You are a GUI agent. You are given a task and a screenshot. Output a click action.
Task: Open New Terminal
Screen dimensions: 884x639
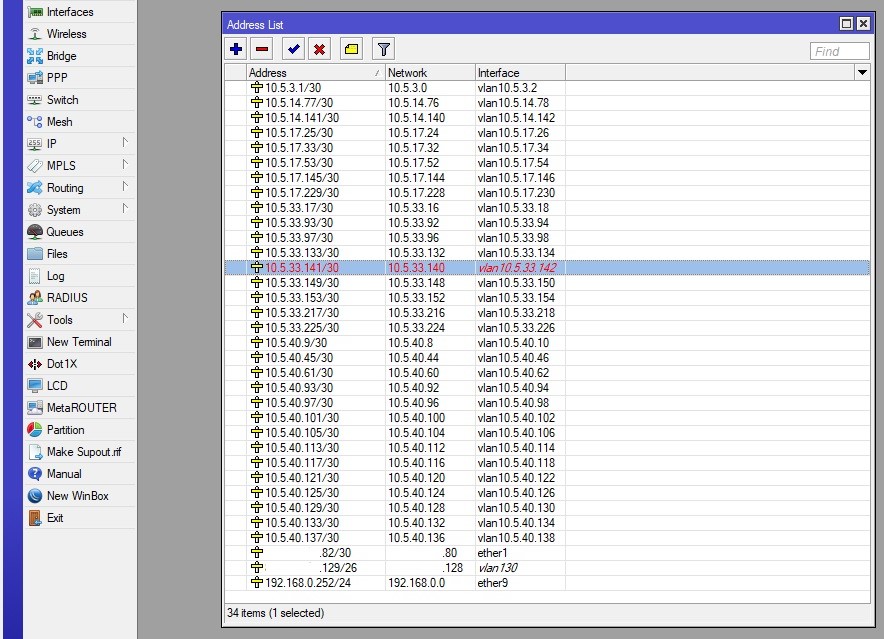click(79, 342)
